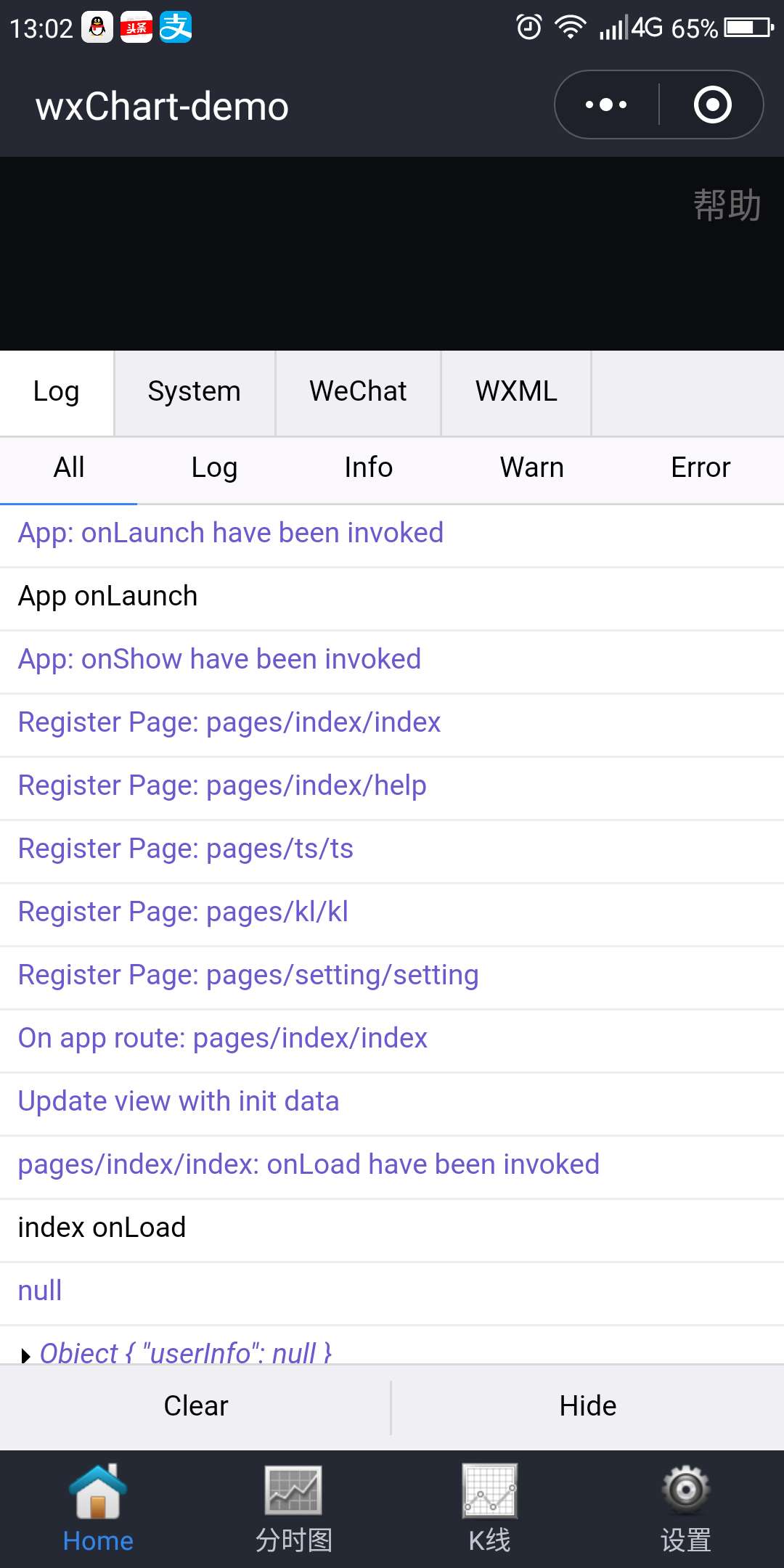This screenshot has height=1568, width=784.
Task: Tap the Toutiao notification icon
Action: point(136,28)
